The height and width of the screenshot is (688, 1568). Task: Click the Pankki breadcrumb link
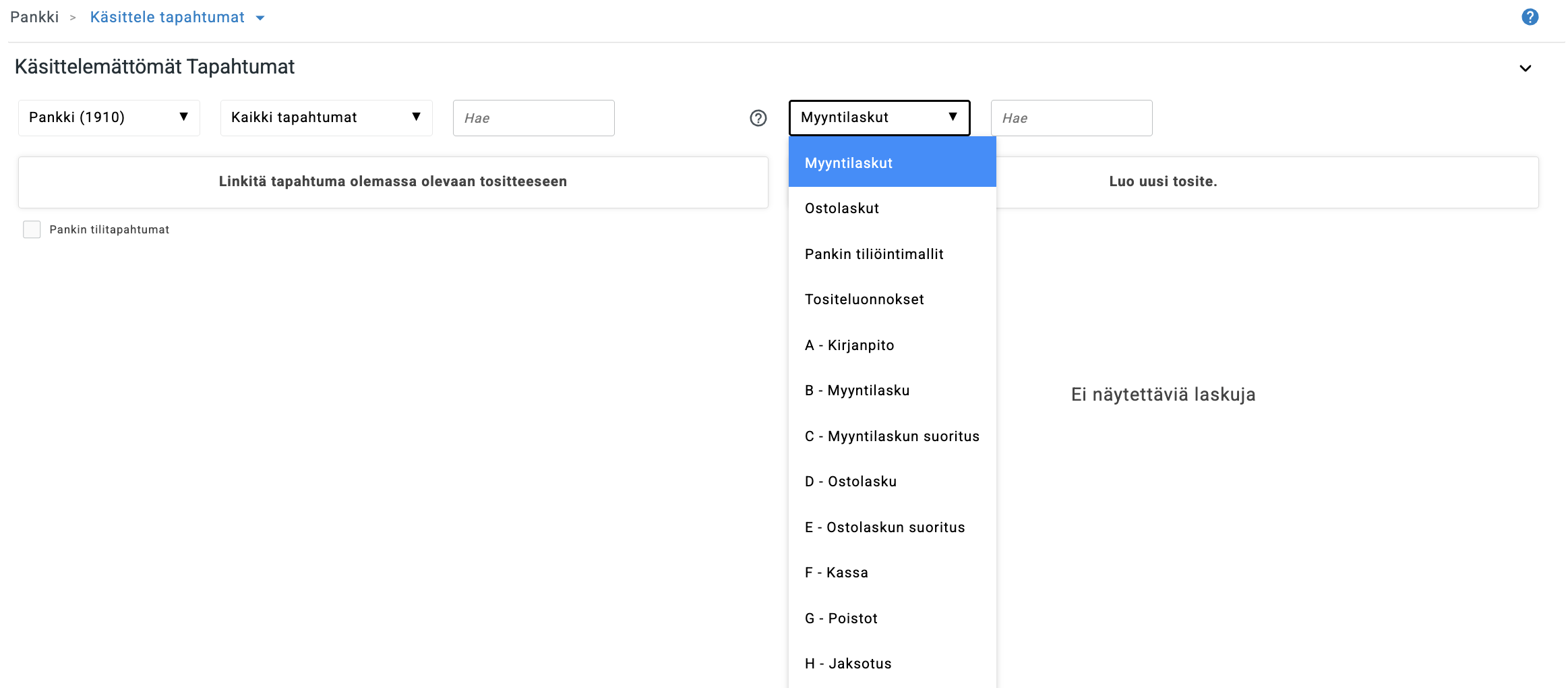pyautogui.click(x=34, y=17)
